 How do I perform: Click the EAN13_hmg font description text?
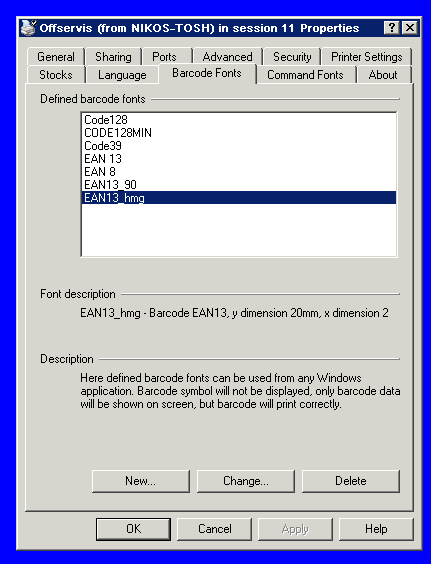234,313
